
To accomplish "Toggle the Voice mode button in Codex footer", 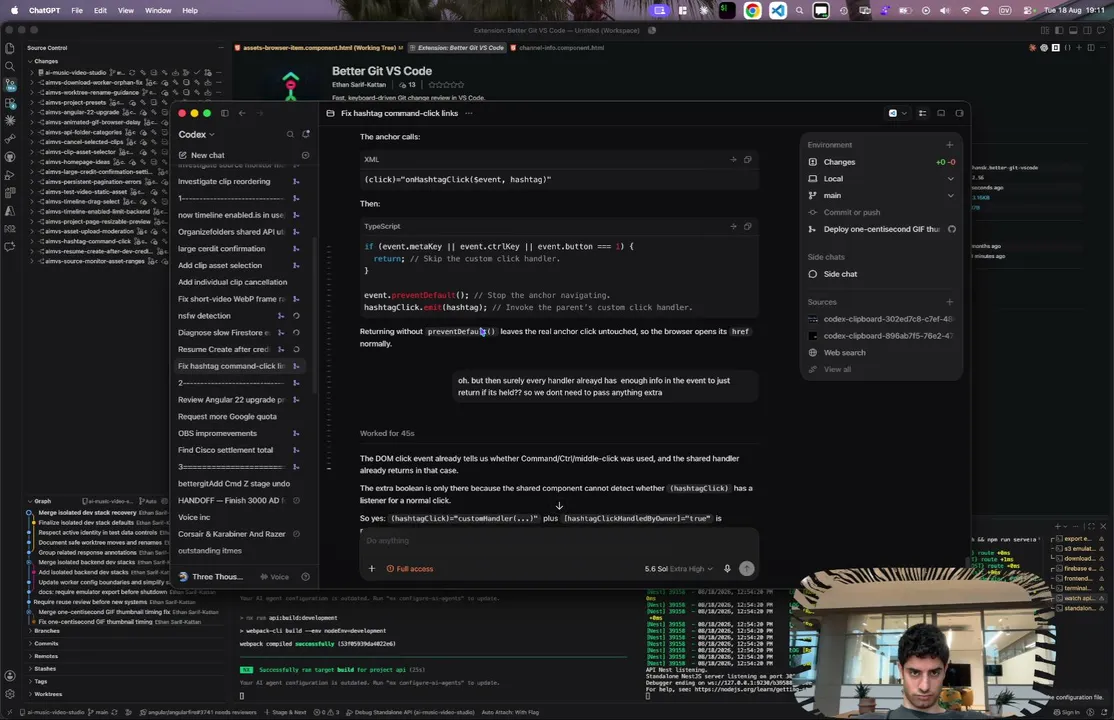I will (274, 577).
